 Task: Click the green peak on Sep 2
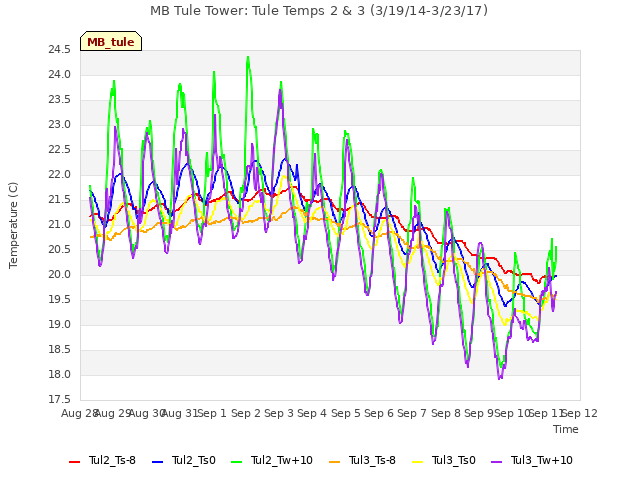click(248, 58)
